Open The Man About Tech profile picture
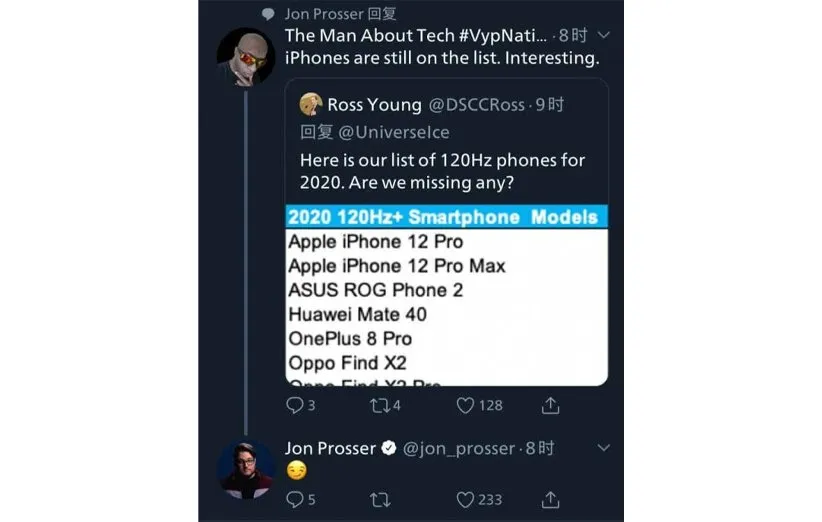 click(246, 57)
